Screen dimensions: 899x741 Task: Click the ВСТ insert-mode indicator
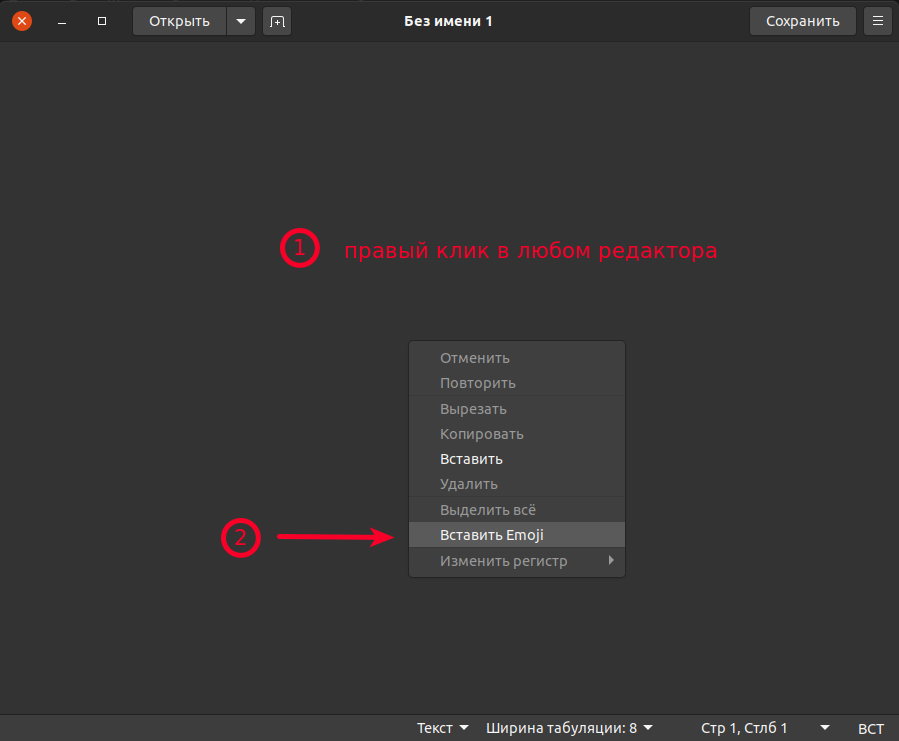click(870, 727)
